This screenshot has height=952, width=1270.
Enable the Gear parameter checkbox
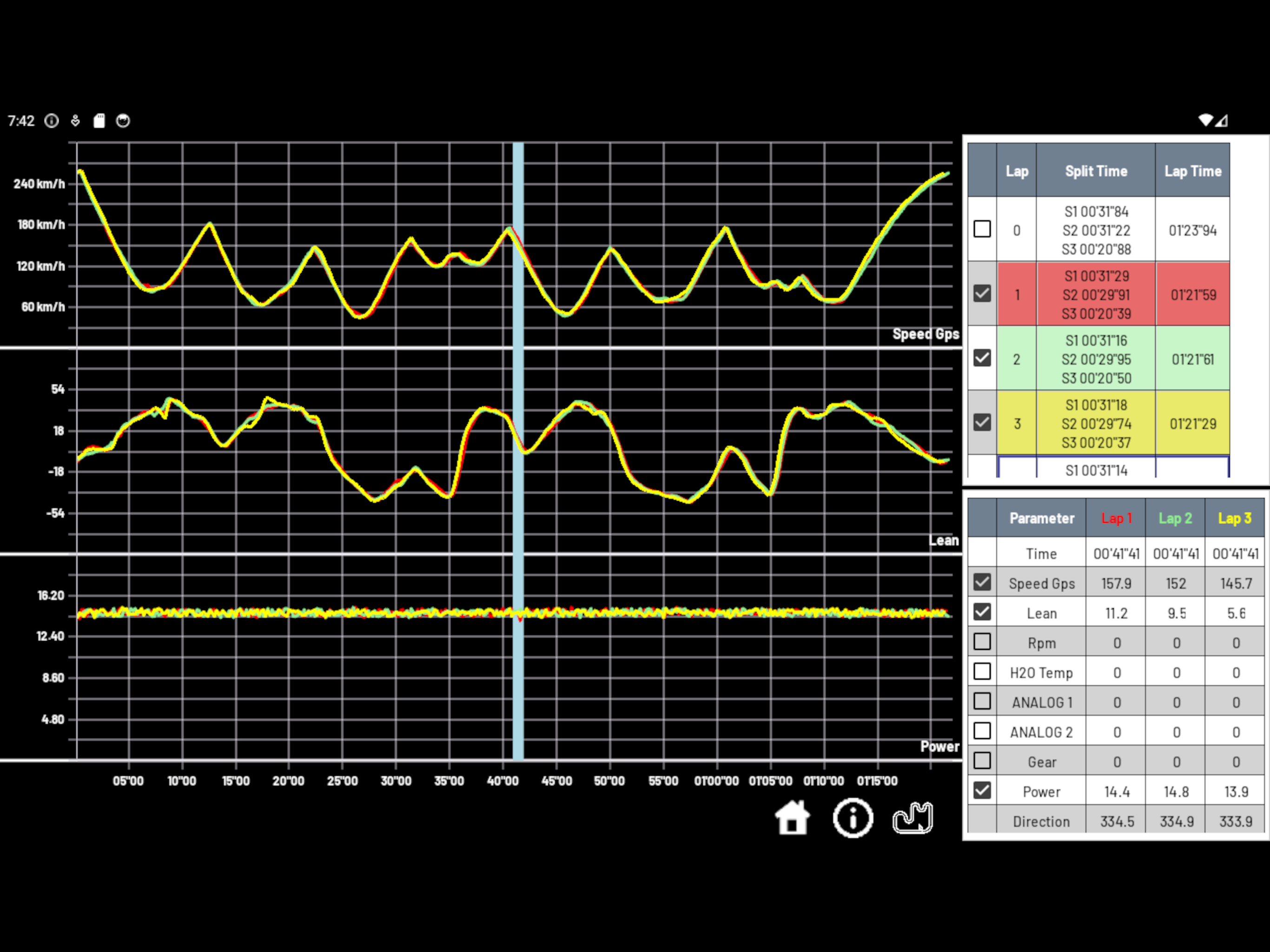tap(982, 761)
